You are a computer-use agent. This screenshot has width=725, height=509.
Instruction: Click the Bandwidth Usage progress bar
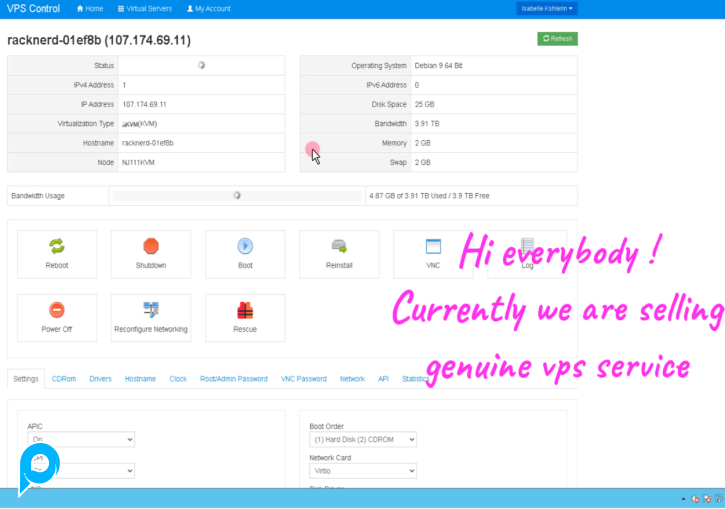click(236, 196)
